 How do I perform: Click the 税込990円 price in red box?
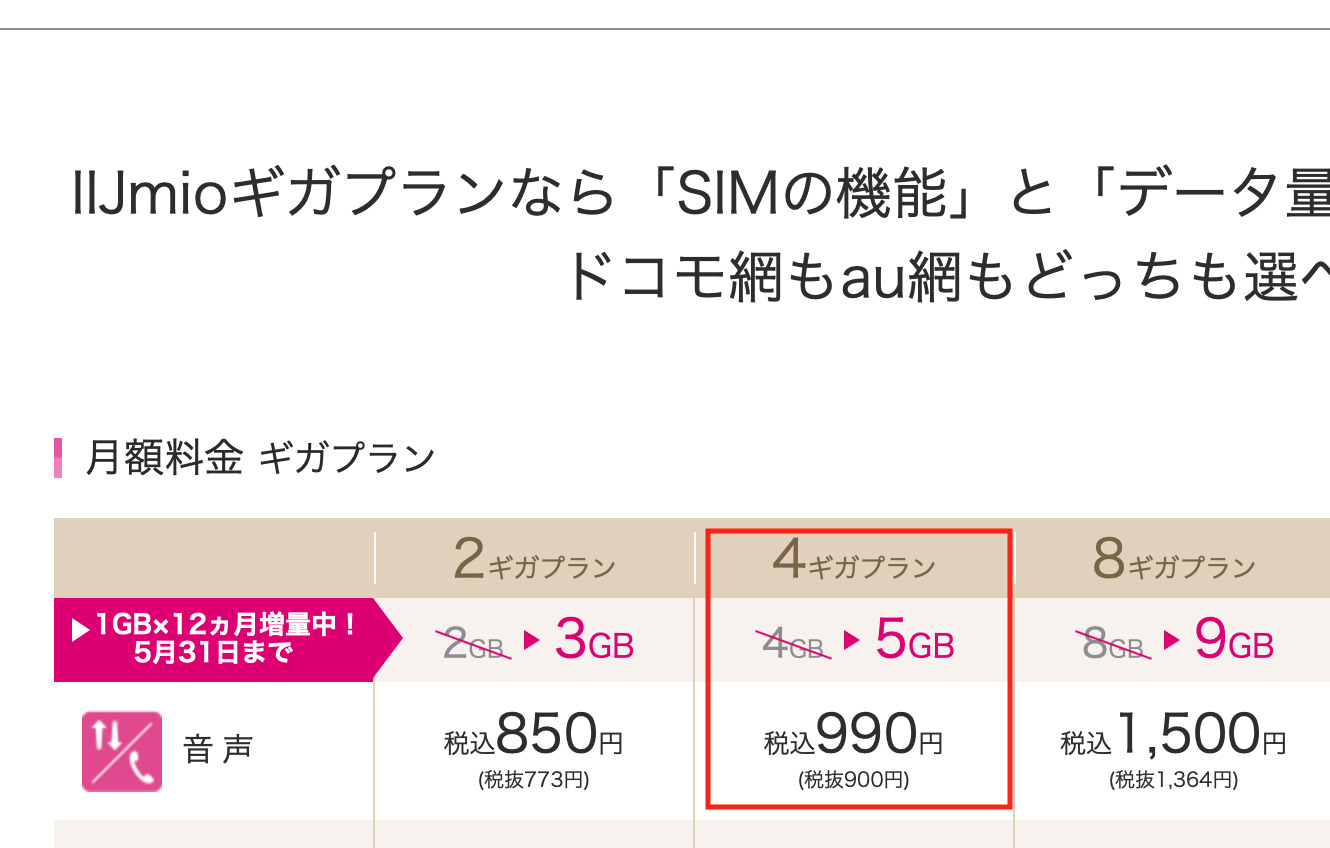pos(854,737)
